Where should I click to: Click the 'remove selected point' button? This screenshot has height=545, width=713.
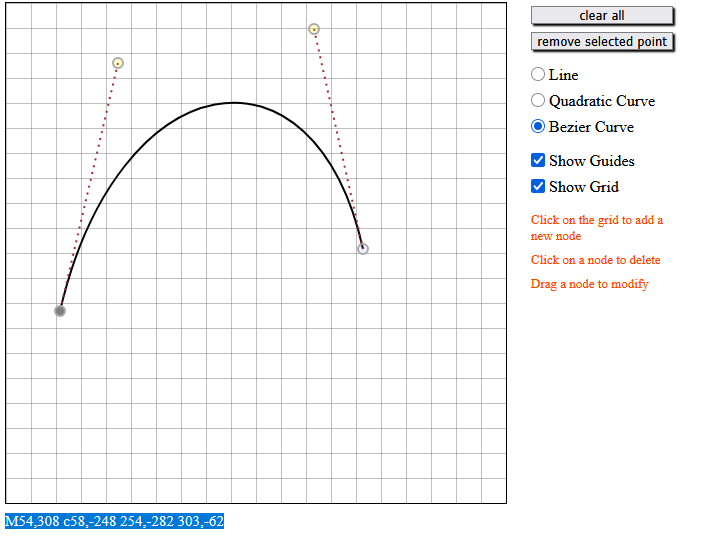602,42
